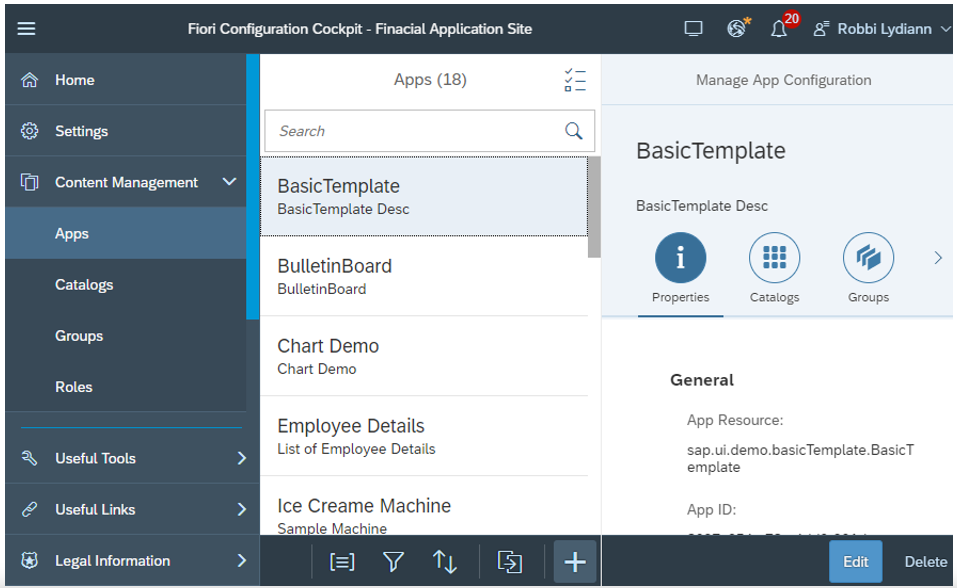The height and width of the screenshot is (588, 957).
Task: Click the Settings gear icon
Action: coord(29,131)
